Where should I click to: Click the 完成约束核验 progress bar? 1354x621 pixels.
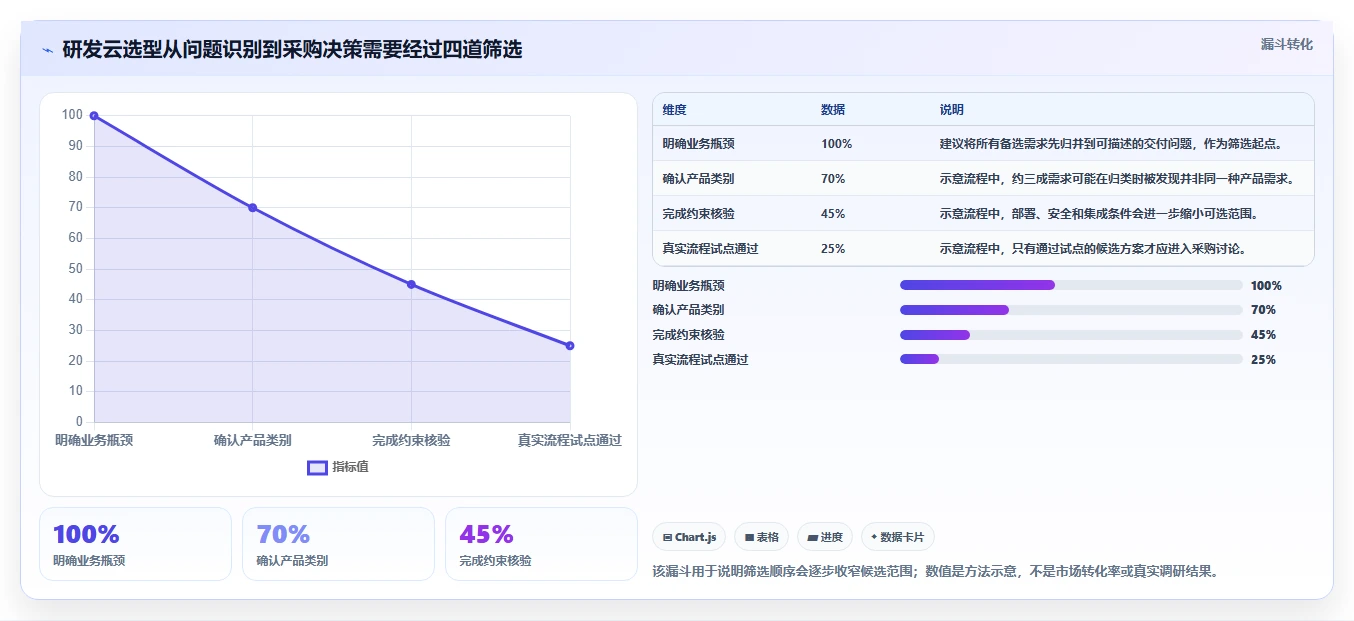point(1071,335)
